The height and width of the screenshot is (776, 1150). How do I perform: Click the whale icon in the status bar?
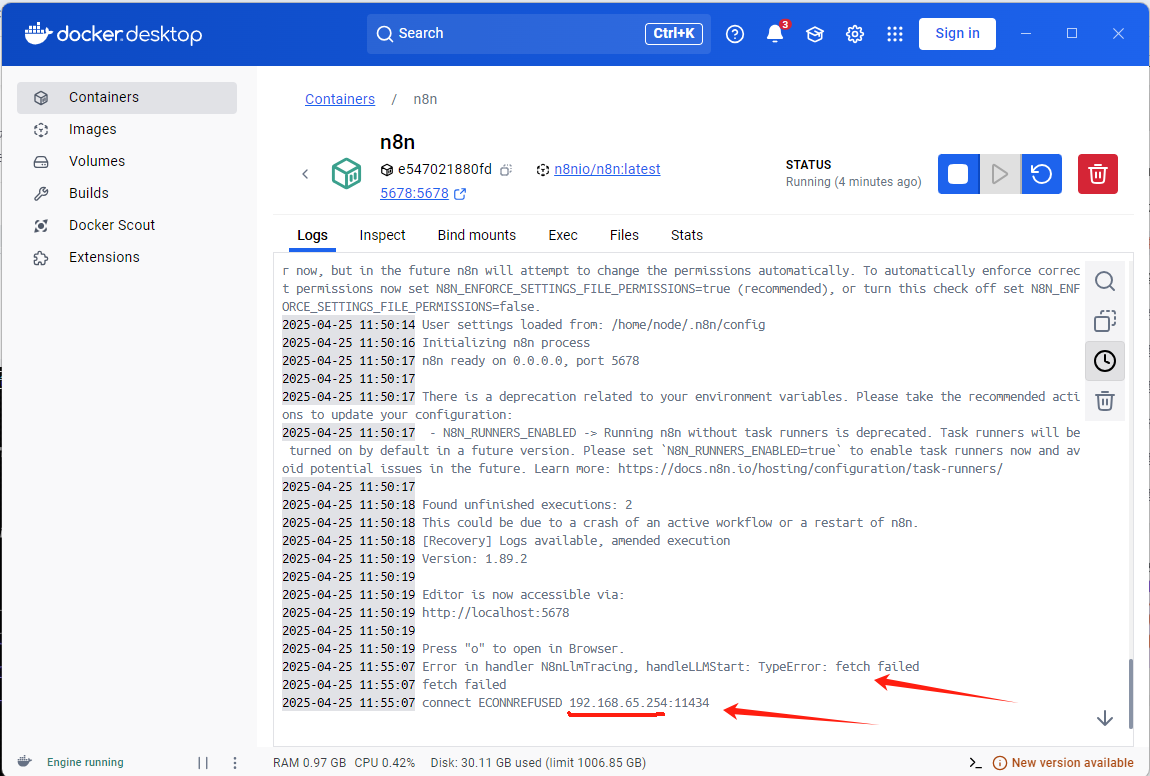pyautogui.click(x=24, y=761)
